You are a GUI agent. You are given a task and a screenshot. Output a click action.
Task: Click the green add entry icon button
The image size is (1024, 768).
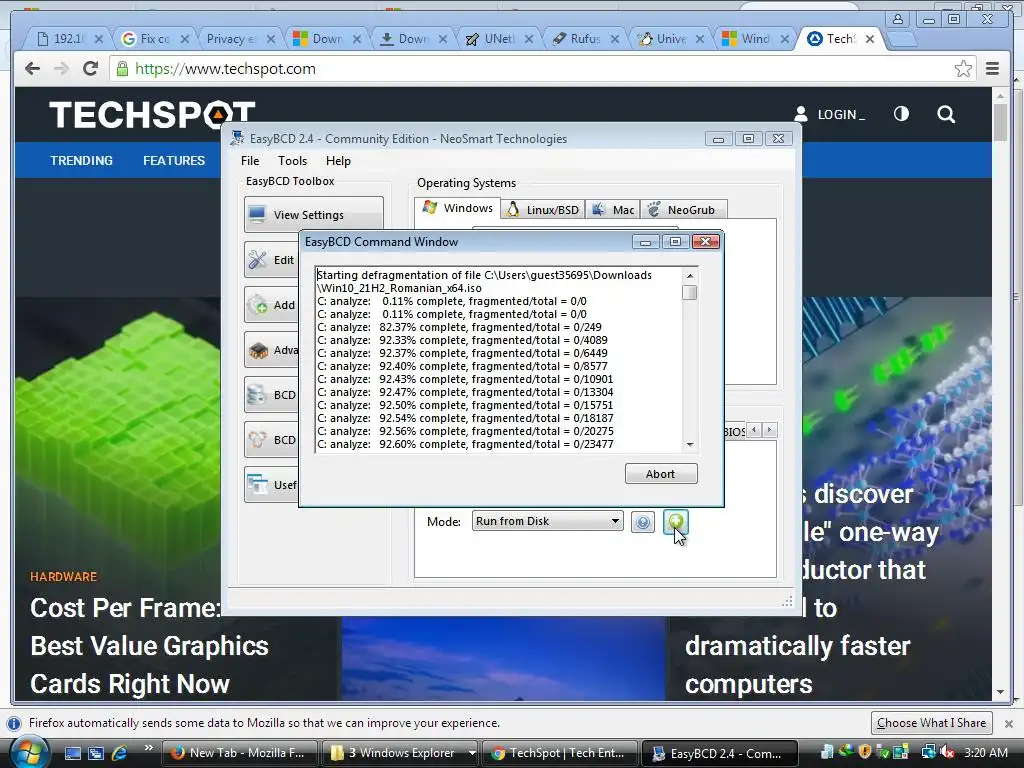tap(676, 522)
